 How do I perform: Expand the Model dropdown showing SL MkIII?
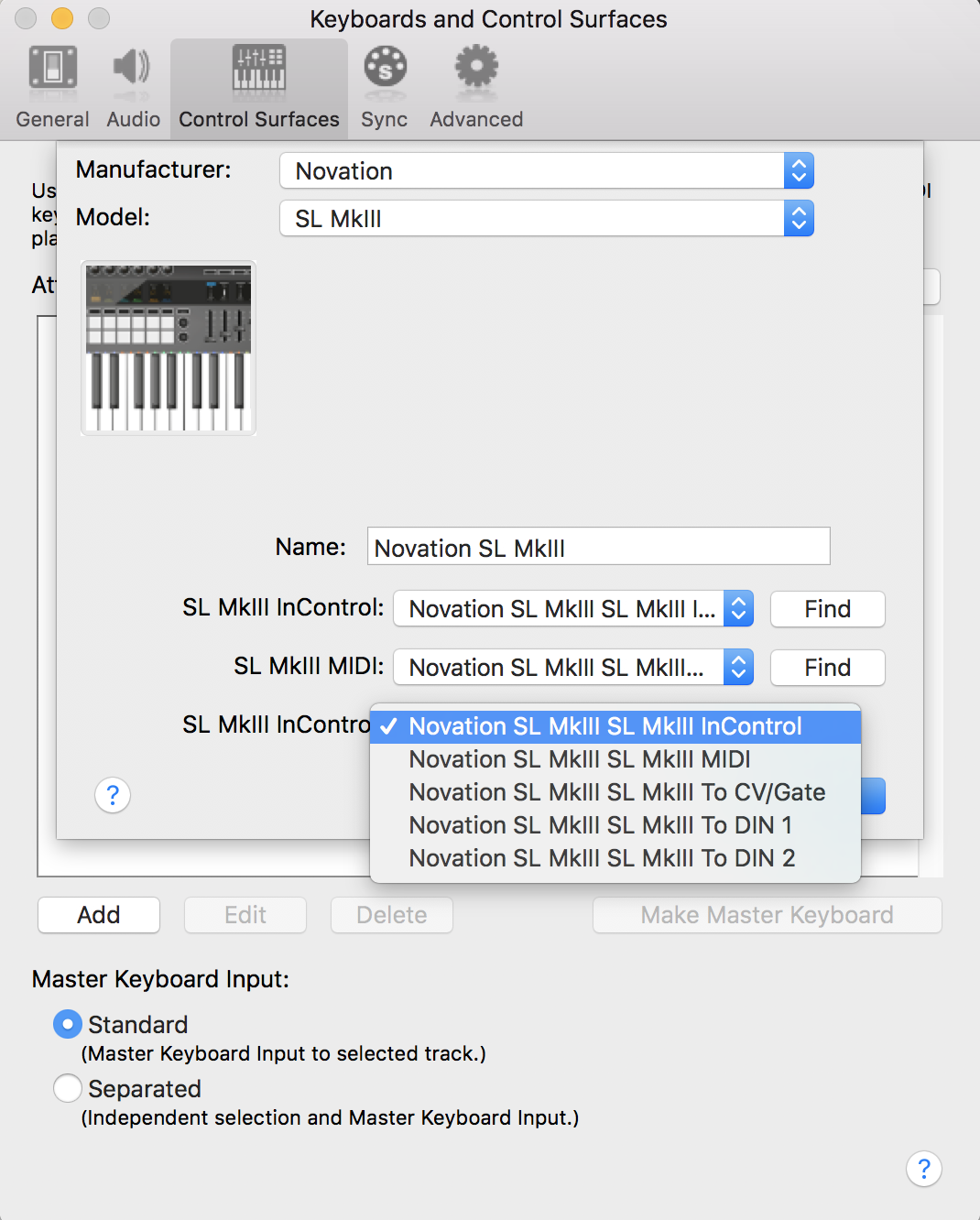547,218
